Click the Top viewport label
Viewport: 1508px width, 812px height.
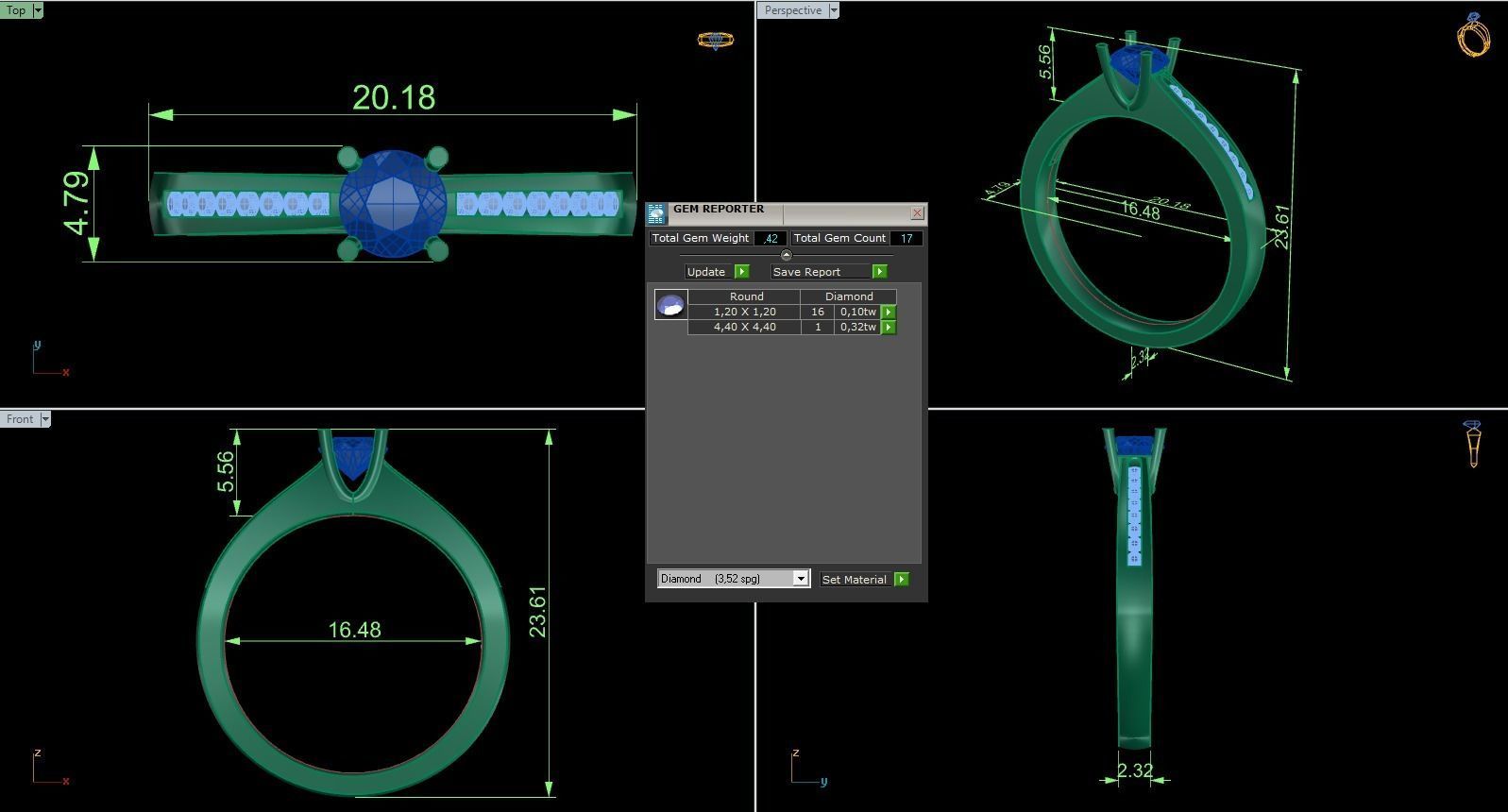pos(16,10)
